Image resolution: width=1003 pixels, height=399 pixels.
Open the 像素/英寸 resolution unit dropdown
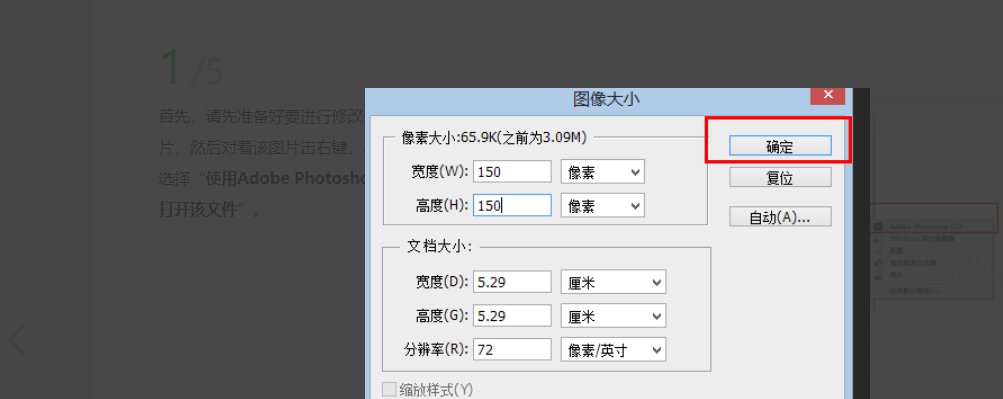click(x=613, y=349)
